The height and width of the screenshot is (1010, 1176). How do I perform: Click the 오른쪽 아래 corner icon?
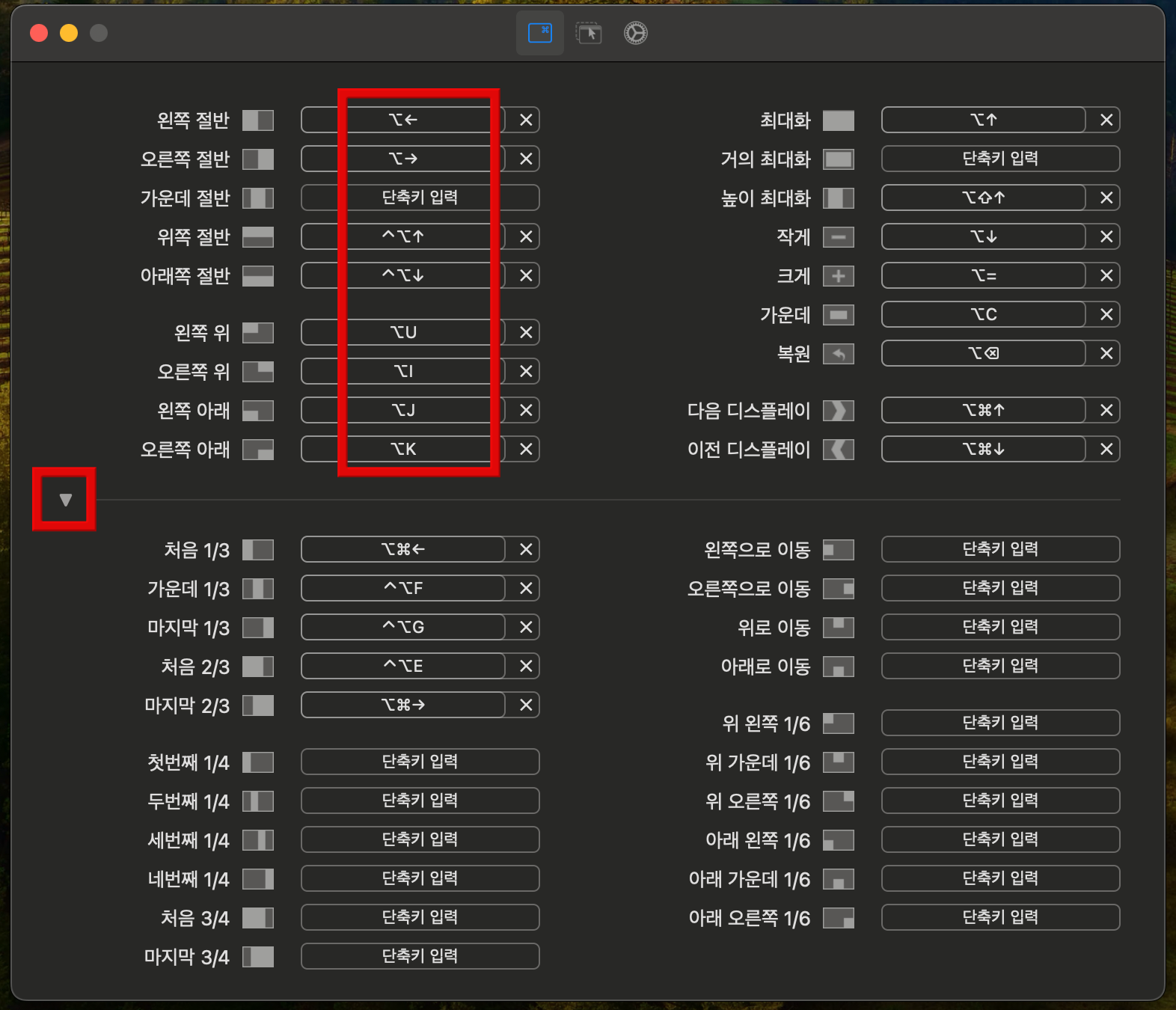[258, 450]
